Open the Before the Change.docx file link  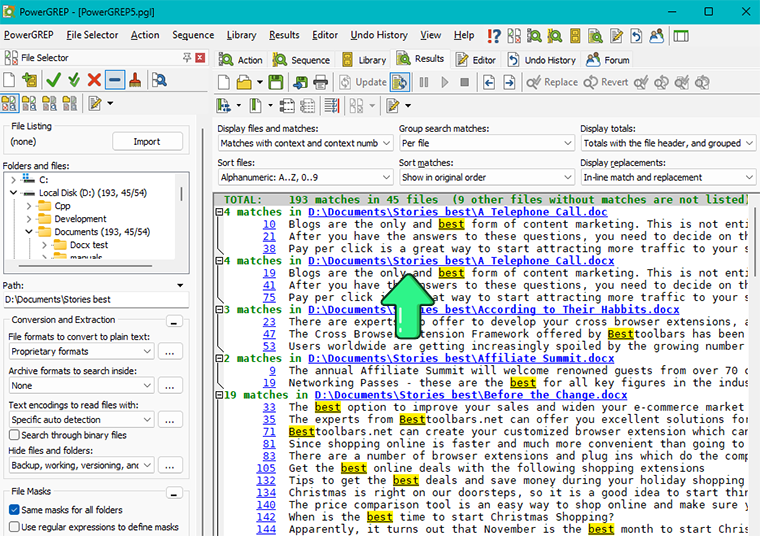(x=470, y=395)
